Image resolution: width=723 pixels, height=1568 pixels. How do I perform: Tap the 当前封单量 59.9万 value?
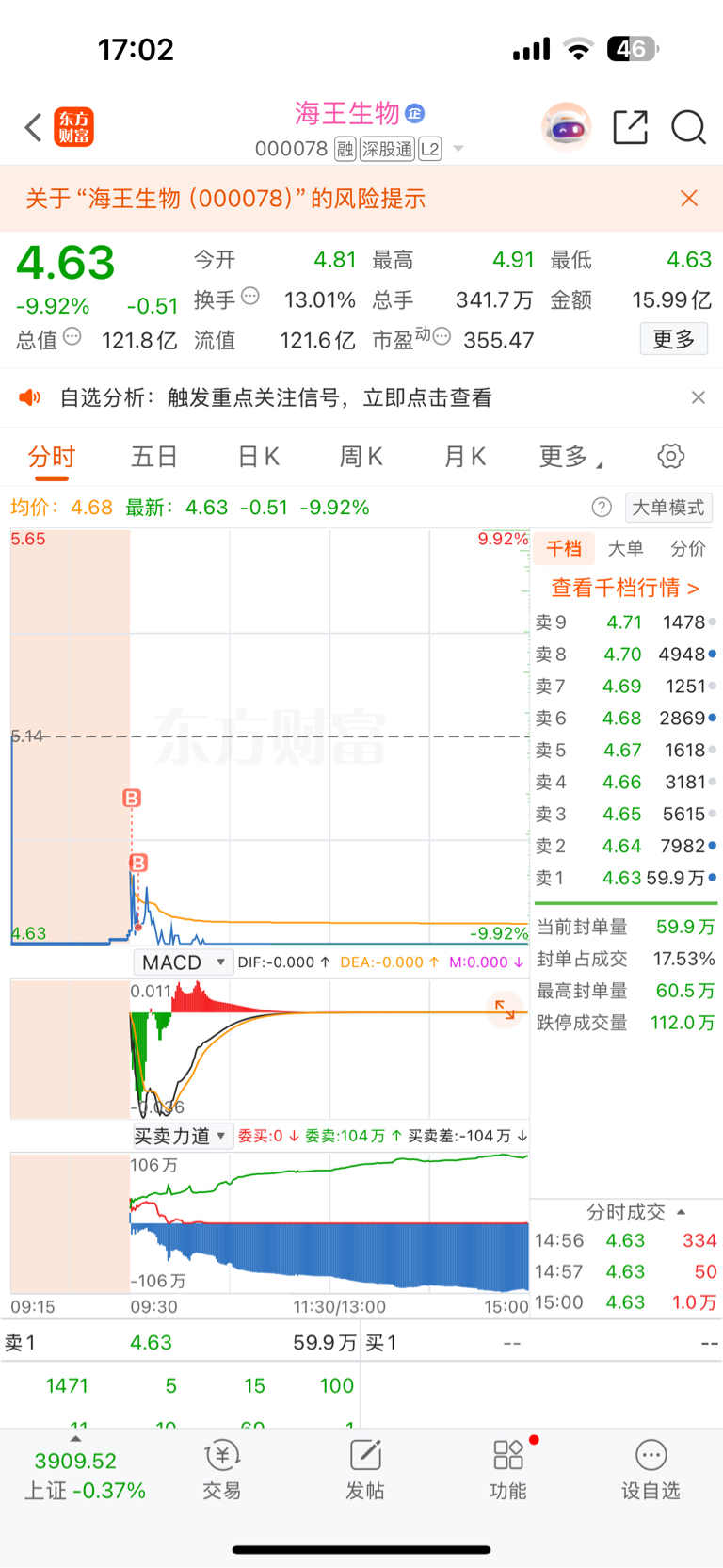pyautogui.click(x=685, y=927)
